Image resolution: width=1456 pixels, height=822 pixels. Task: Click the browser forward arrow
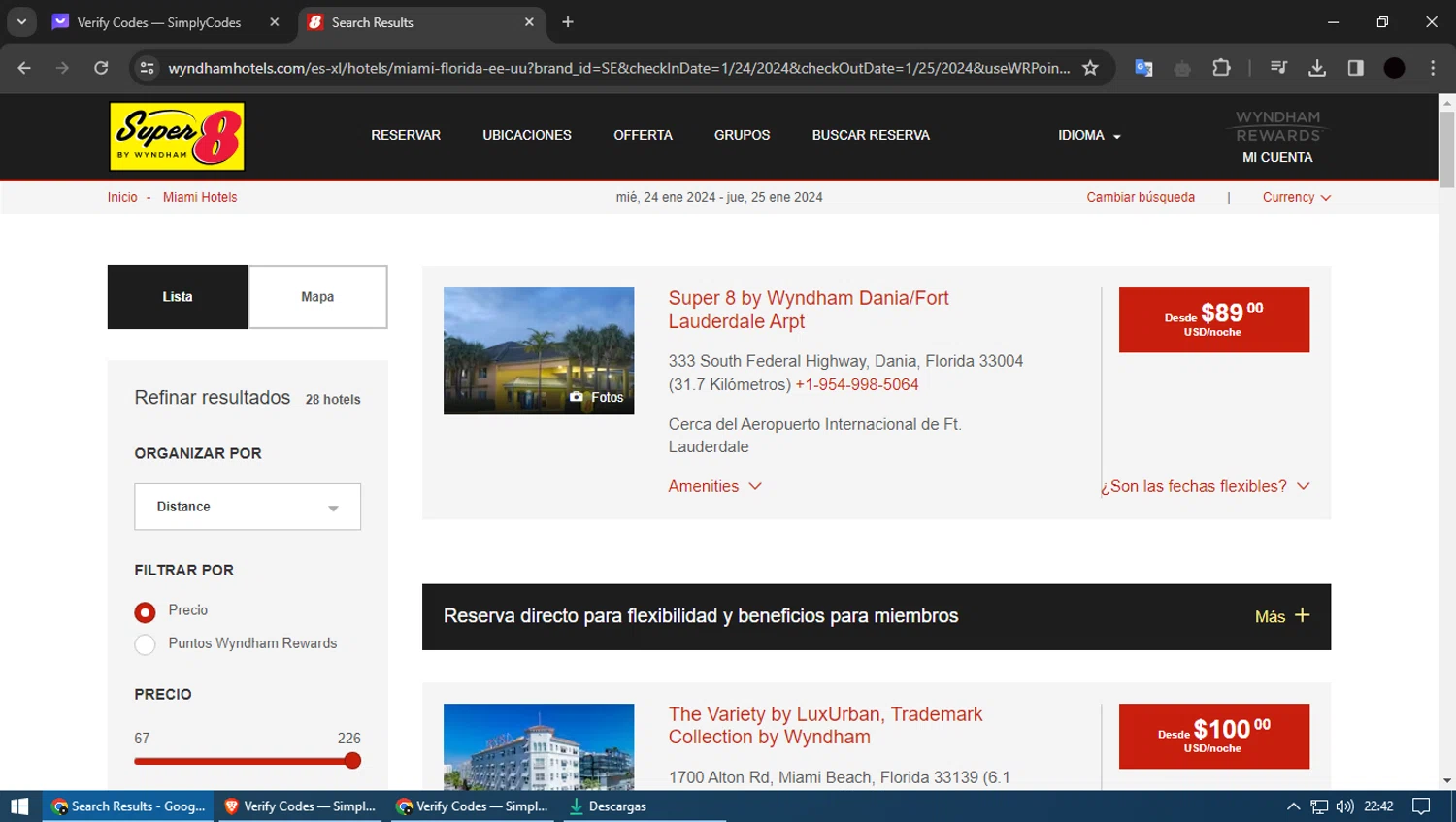pos(63,68)
